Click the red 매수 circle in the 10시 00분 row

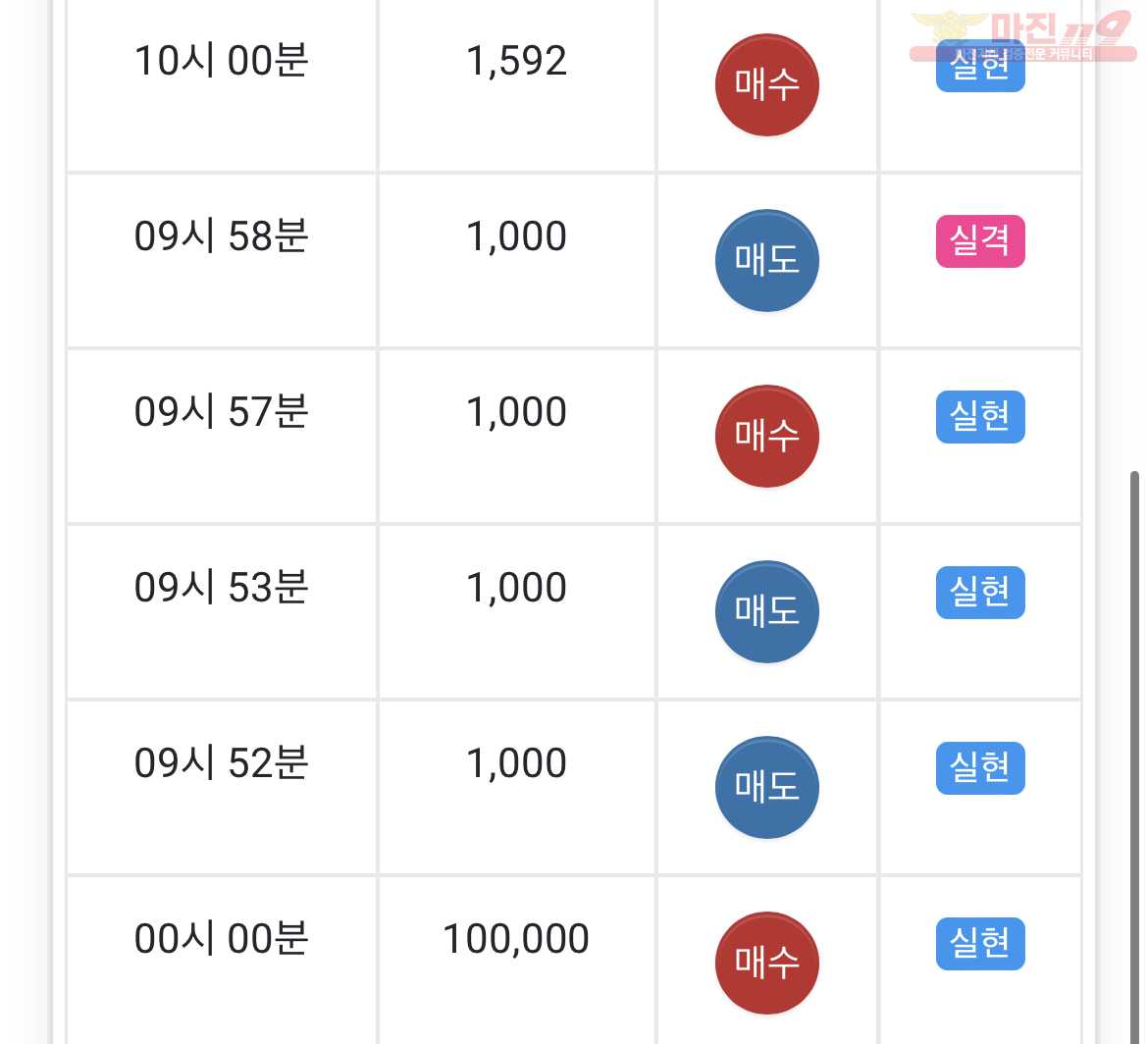click(766, 85)
